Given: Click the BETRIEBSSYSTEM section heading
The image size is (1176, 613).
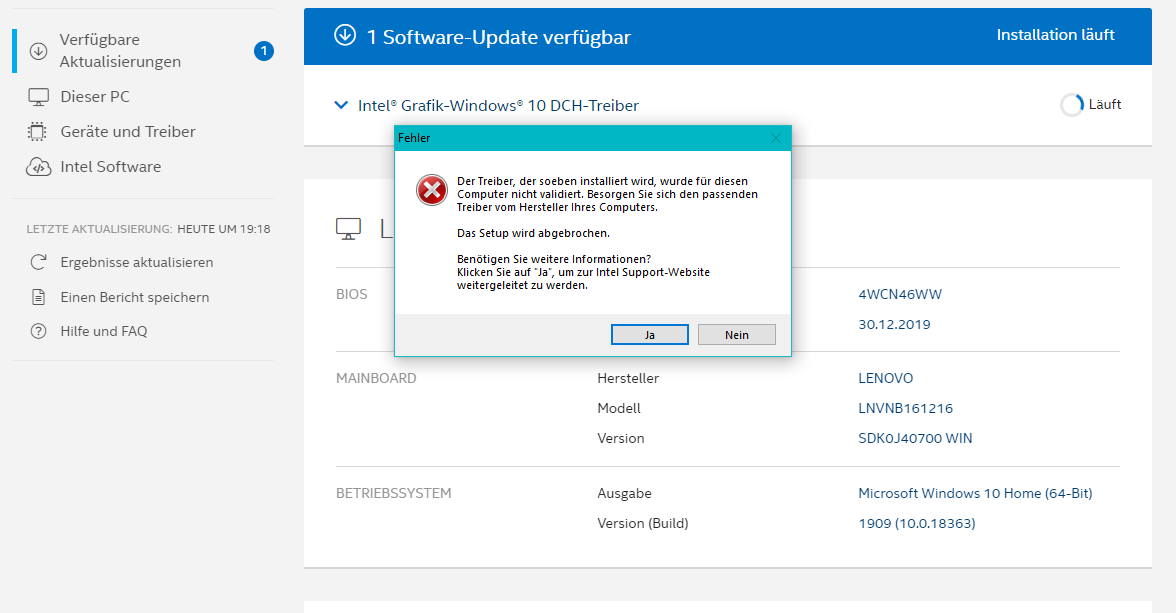Looking at the screenshot, I should [x=394, y=493].
